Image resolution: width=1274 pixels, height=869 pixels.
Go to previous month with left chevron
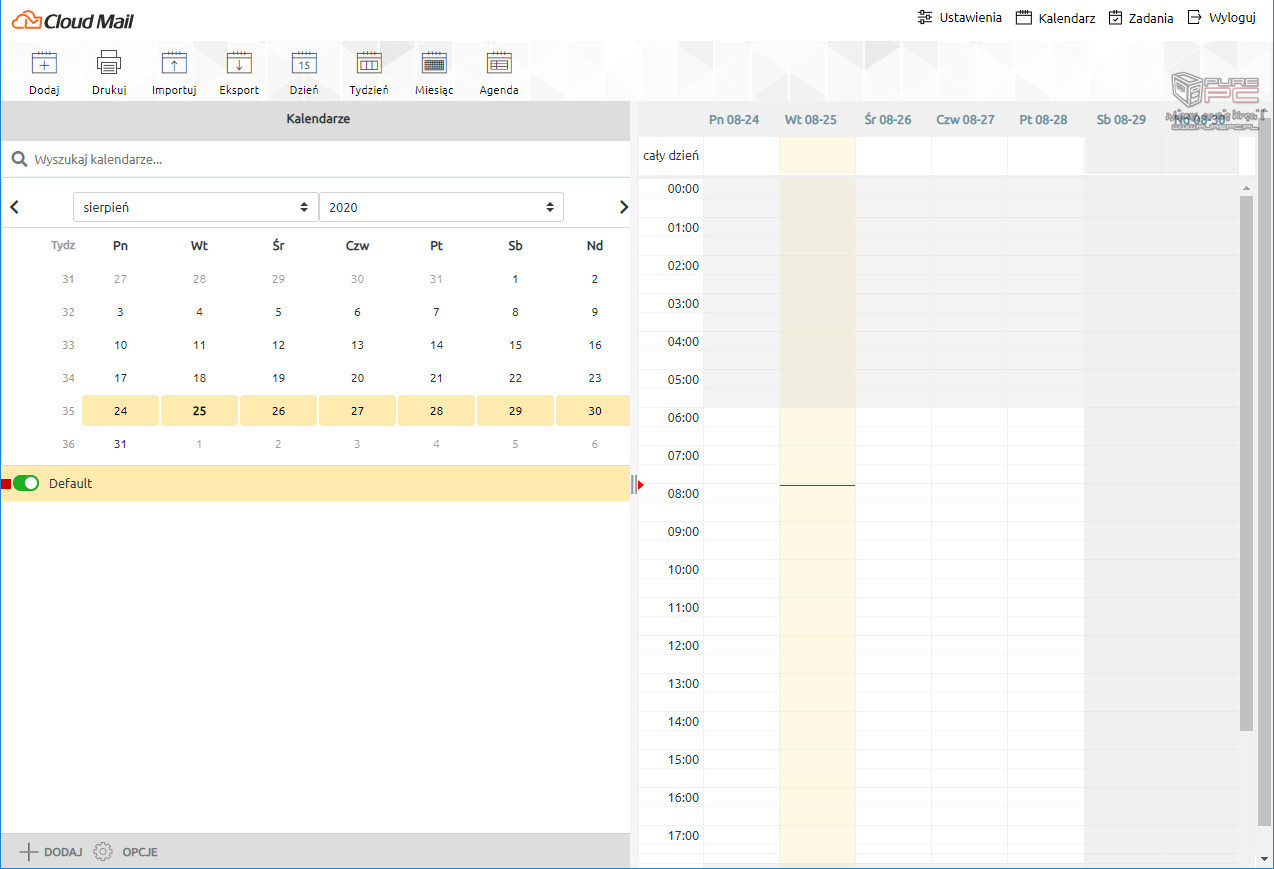[x=14, y=207]
